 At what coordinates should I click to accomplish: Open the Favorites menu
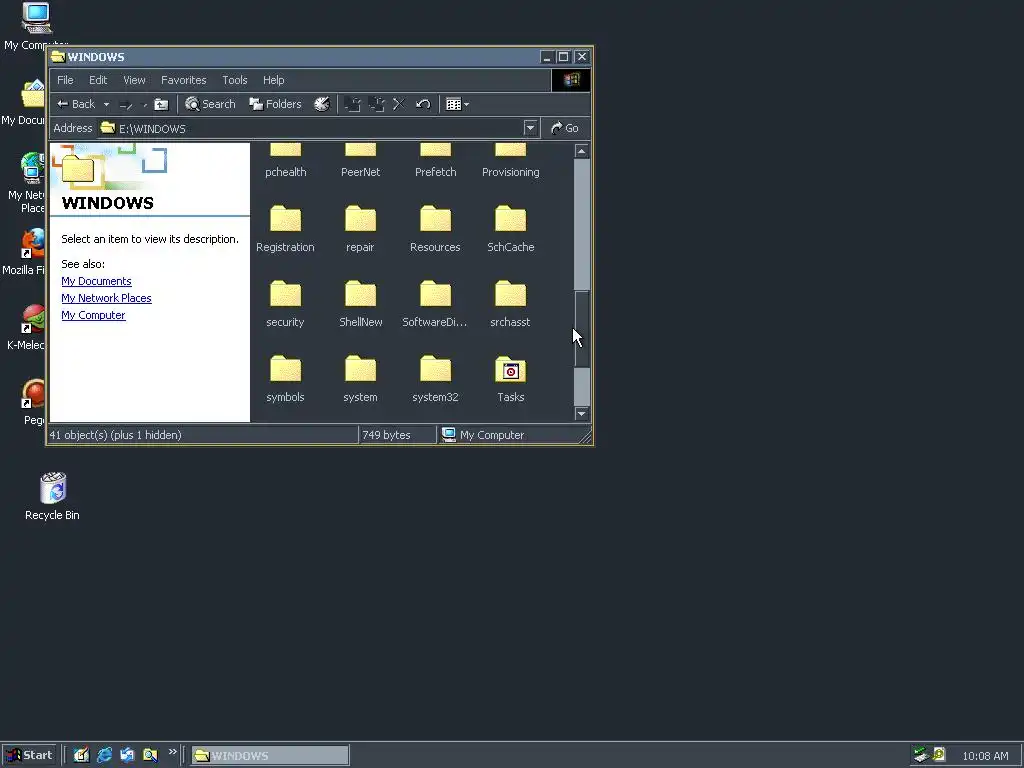(184, 80)
